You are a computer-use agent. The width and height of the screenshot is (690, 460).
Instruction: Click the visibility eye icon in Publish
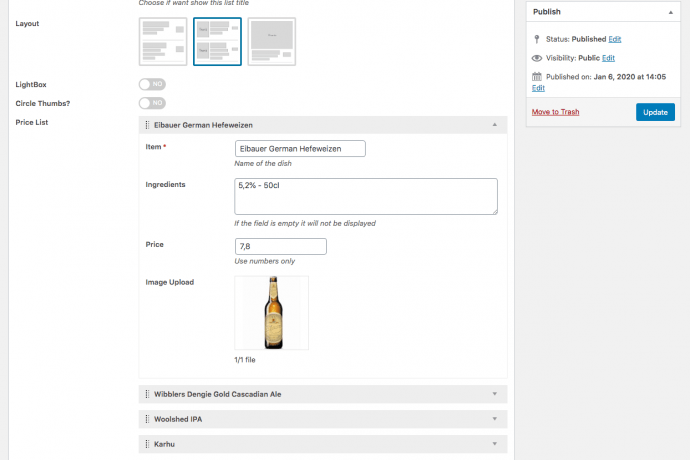(537, 58)
